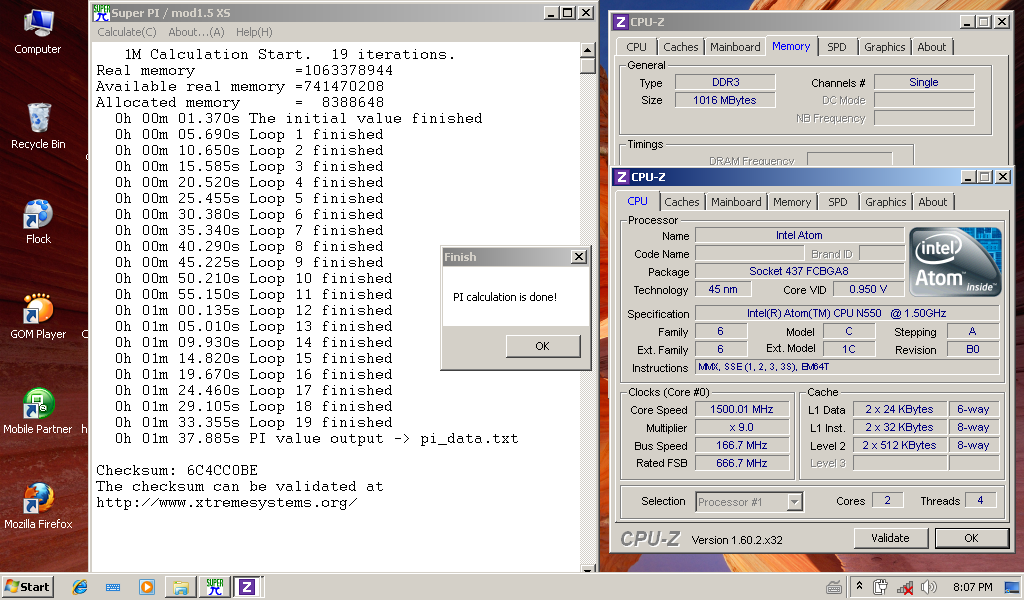This screenshot has height=600, width=1024.
Task: Launch the media player quick launch icon
Action: tap(147, 587)
